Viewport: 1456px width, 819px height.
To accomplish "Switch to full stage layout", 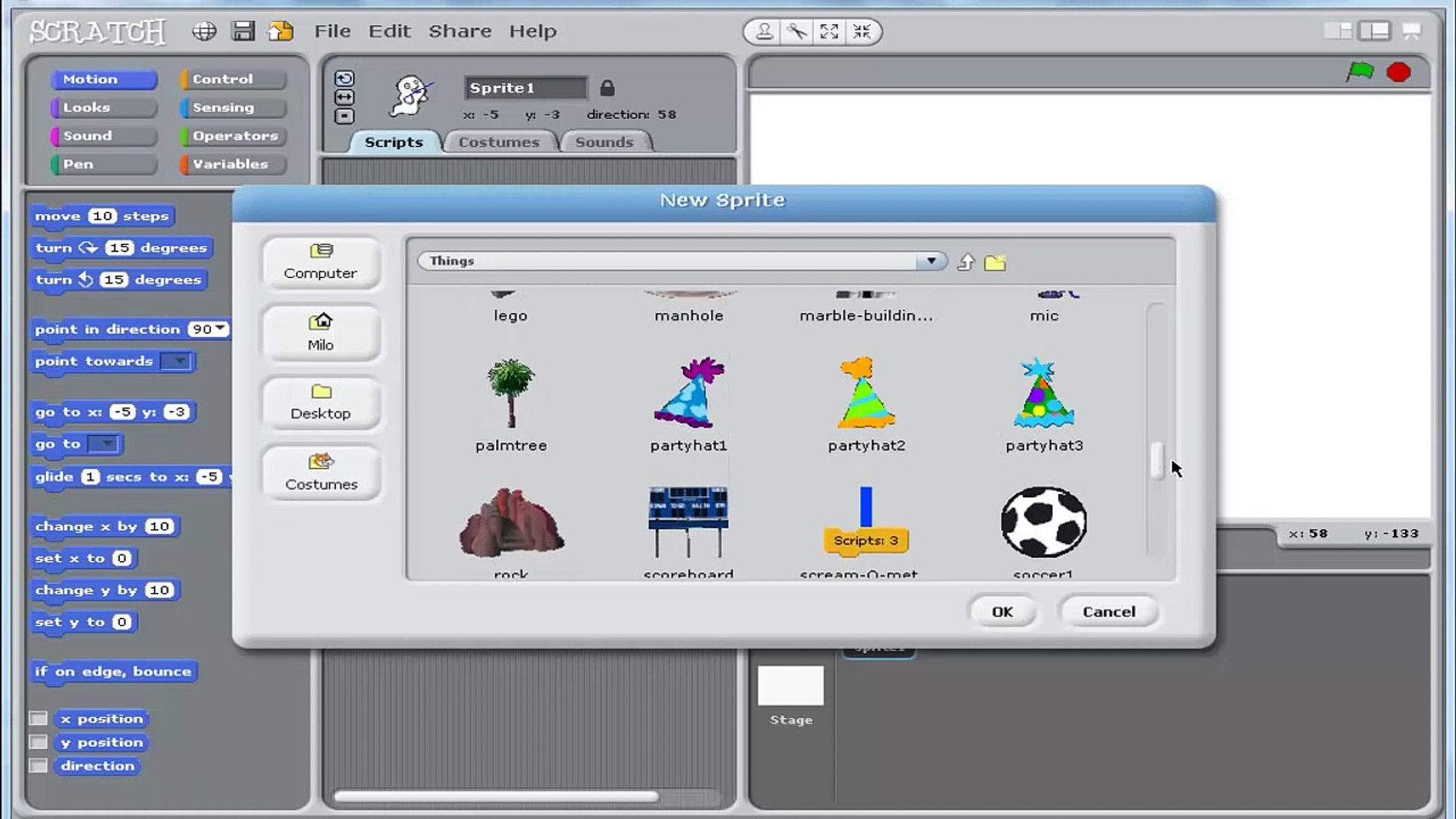I will (x=1374, y=31).
